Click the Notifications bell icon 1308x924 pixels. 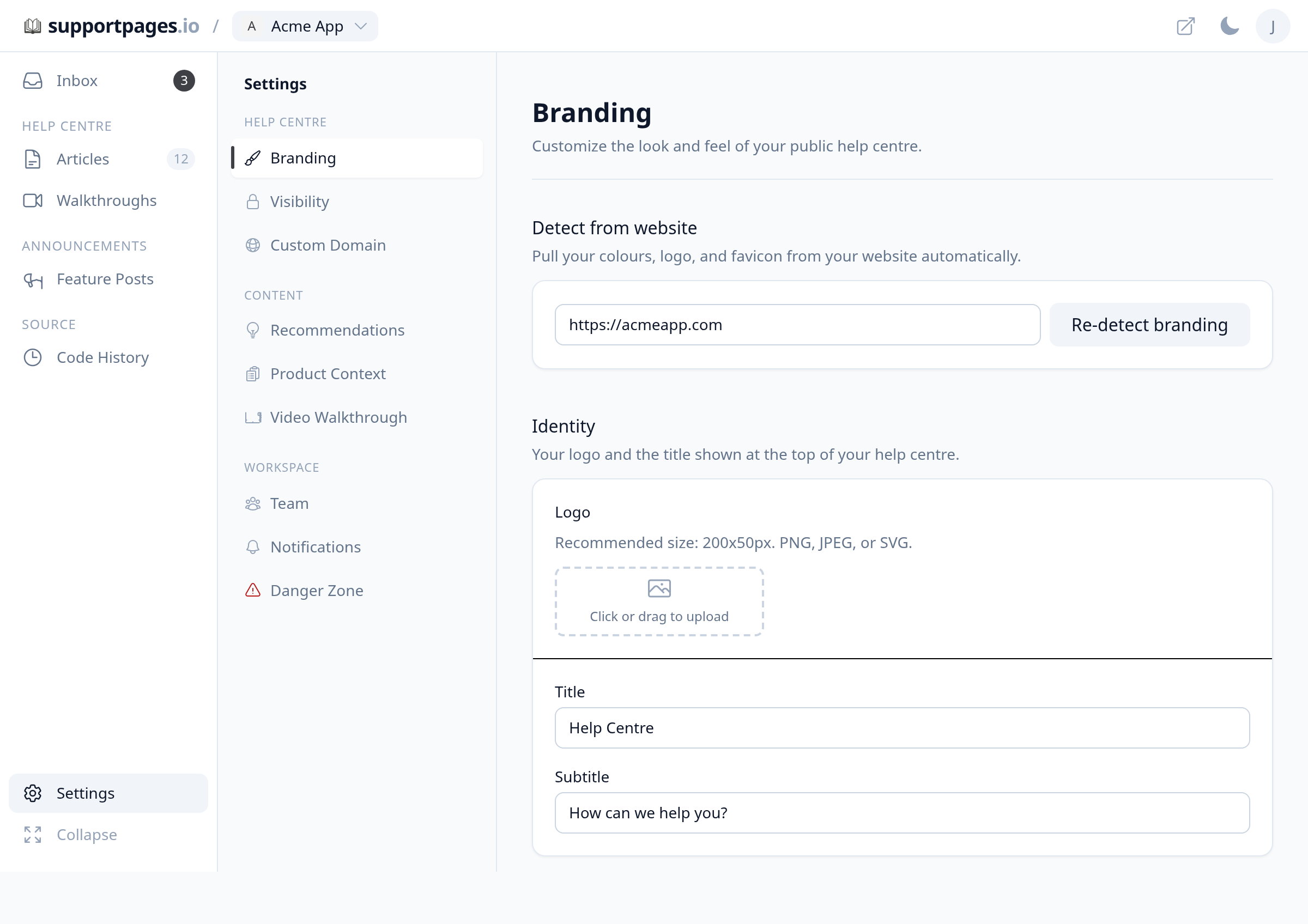253,547
